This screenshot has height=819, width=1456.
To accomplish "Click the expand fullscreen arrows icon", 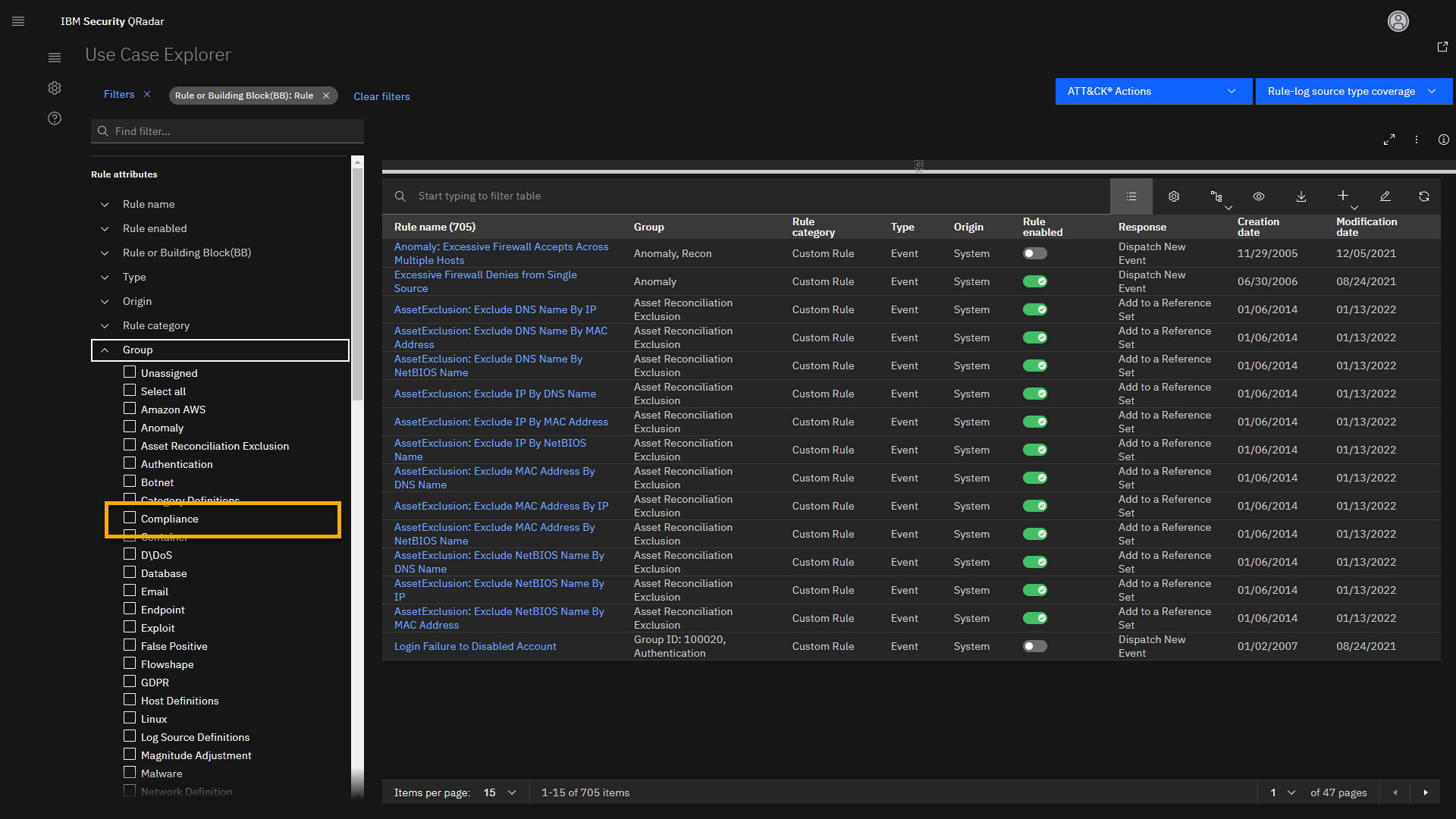I will coord(1389,140).
